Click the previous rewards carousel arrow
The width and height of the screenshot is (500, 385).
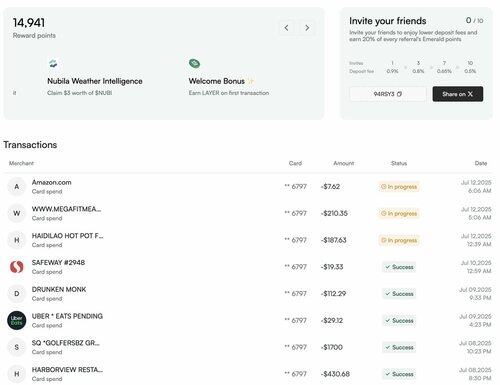tap(287, 28)
